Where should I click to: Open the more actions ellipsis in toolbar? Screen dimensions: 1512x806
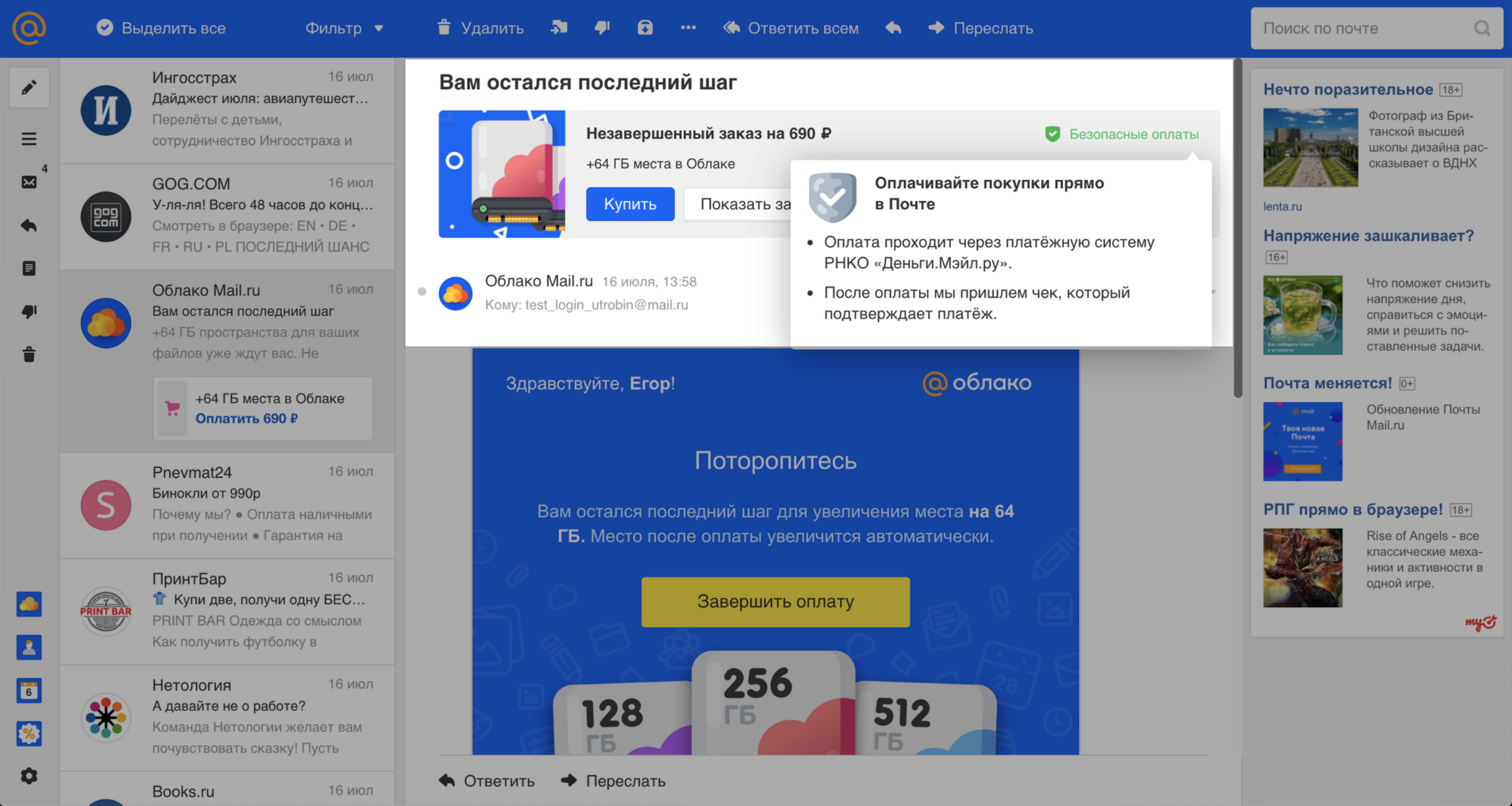(x=688, y=27)
